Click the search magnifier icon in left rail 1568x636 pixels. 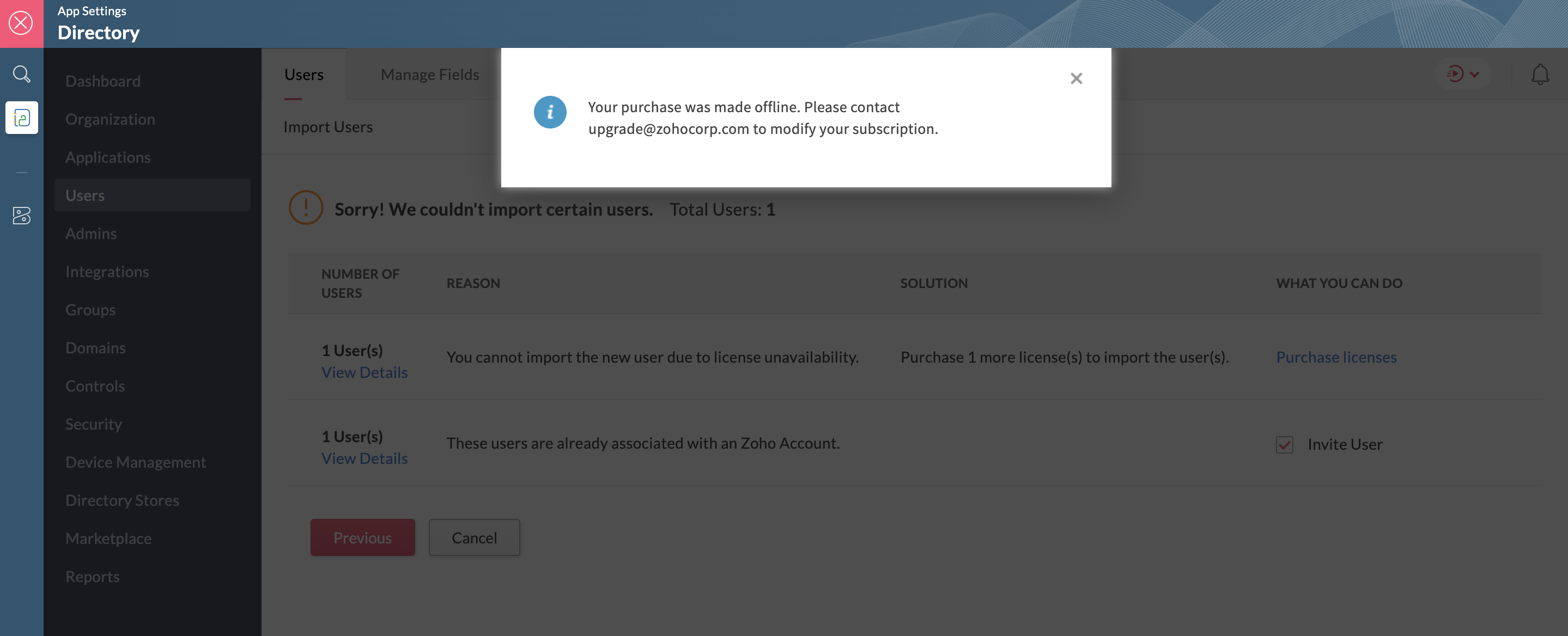pos(21,74)
